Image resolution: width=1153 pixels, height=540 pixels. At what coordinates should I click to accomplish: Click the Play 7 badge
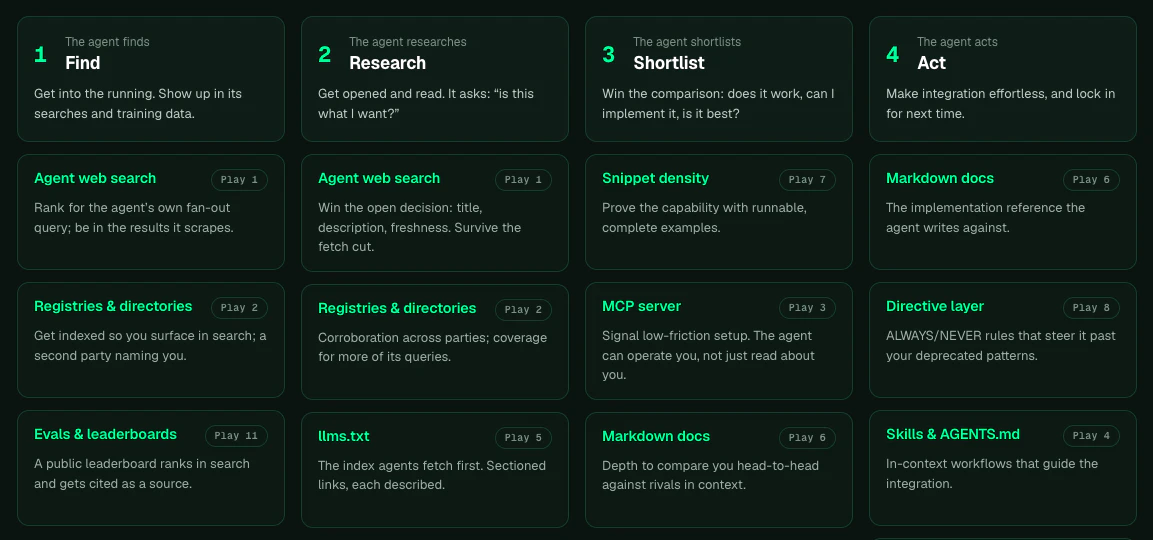(807, 180)
